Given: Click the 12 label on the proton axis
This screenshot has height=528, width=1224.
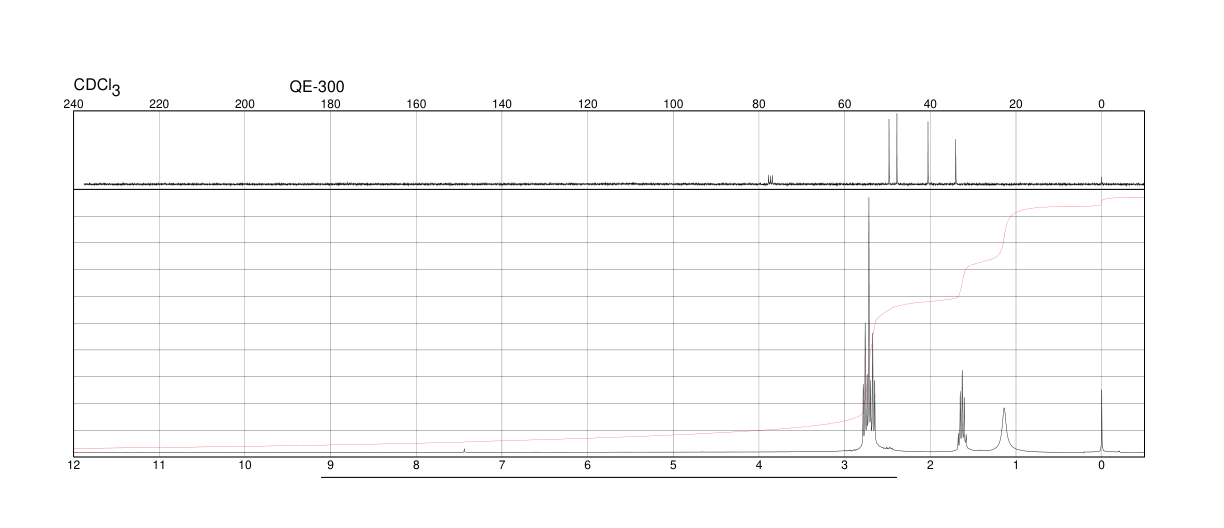Looking at the screenshot, I should point(73,465).
